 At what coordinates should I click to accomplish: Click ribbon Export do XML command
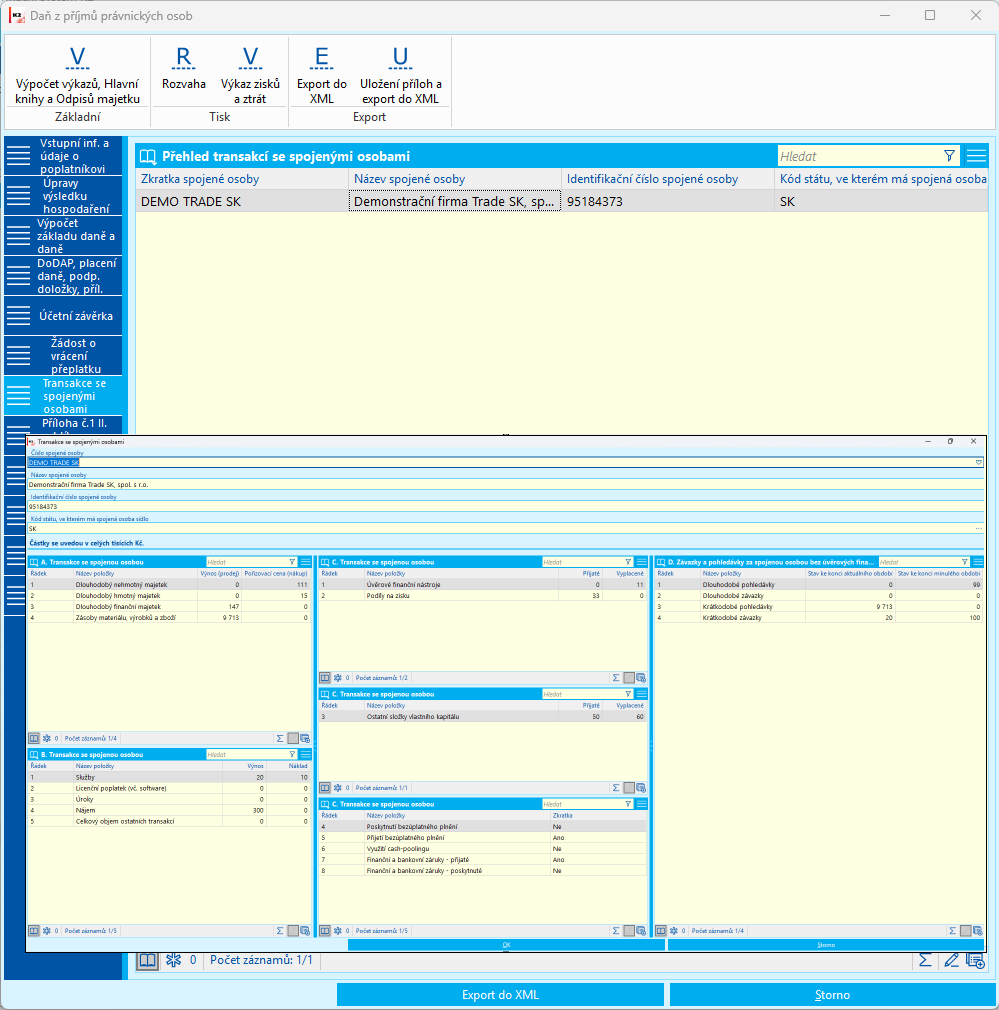[x=321, y=74]
